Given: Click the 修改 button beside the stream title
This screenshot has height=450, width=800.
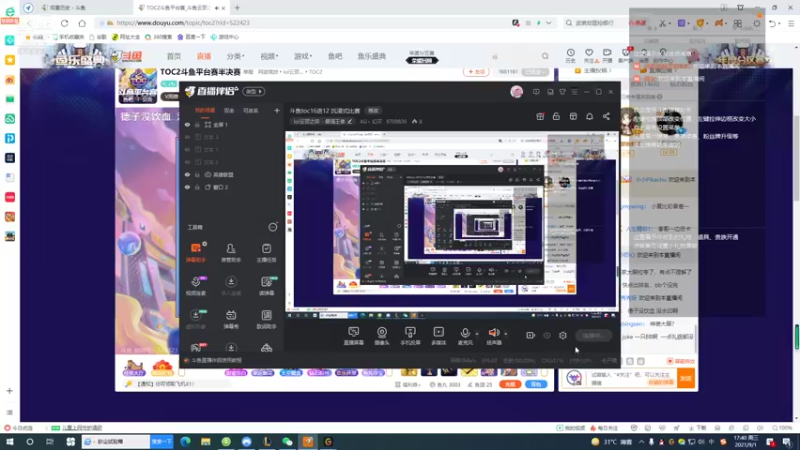Looking at the screenshot, I should pyautogui.click(x=373, y=111).
